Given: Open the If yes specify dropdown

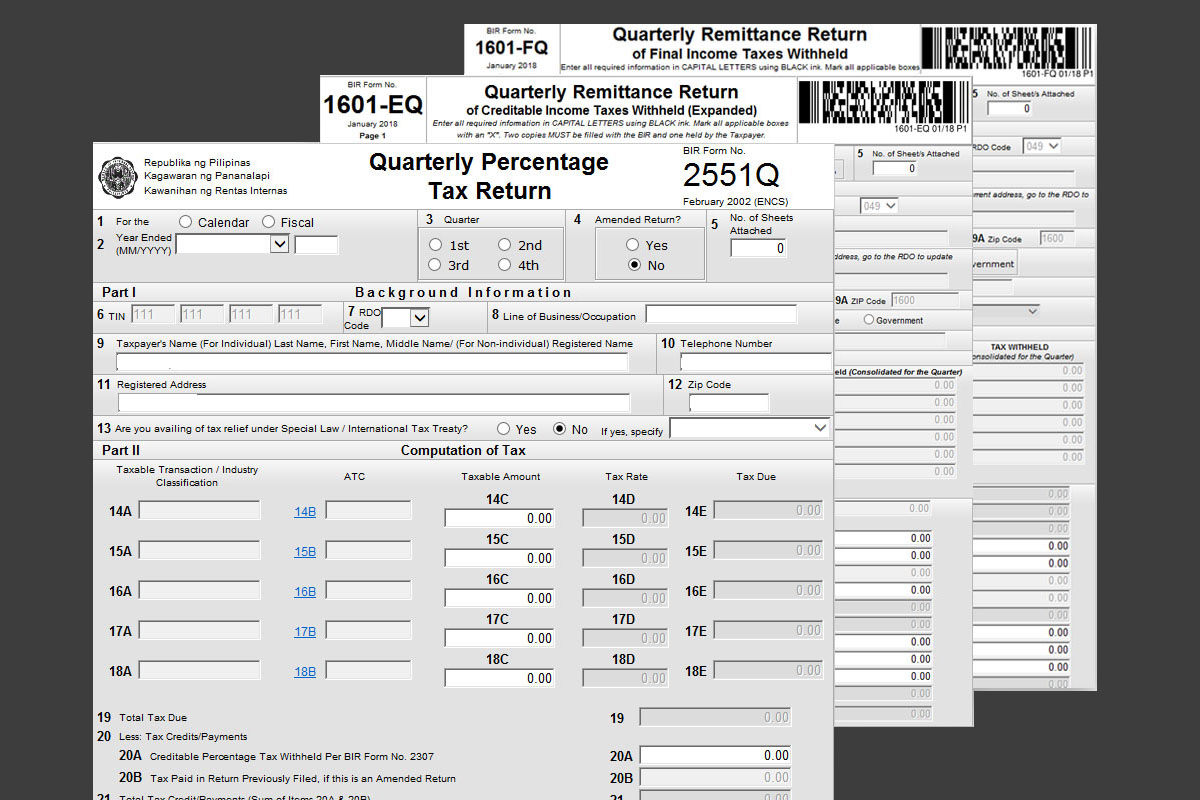Looking at the screenshot, I should pos(749,428).
